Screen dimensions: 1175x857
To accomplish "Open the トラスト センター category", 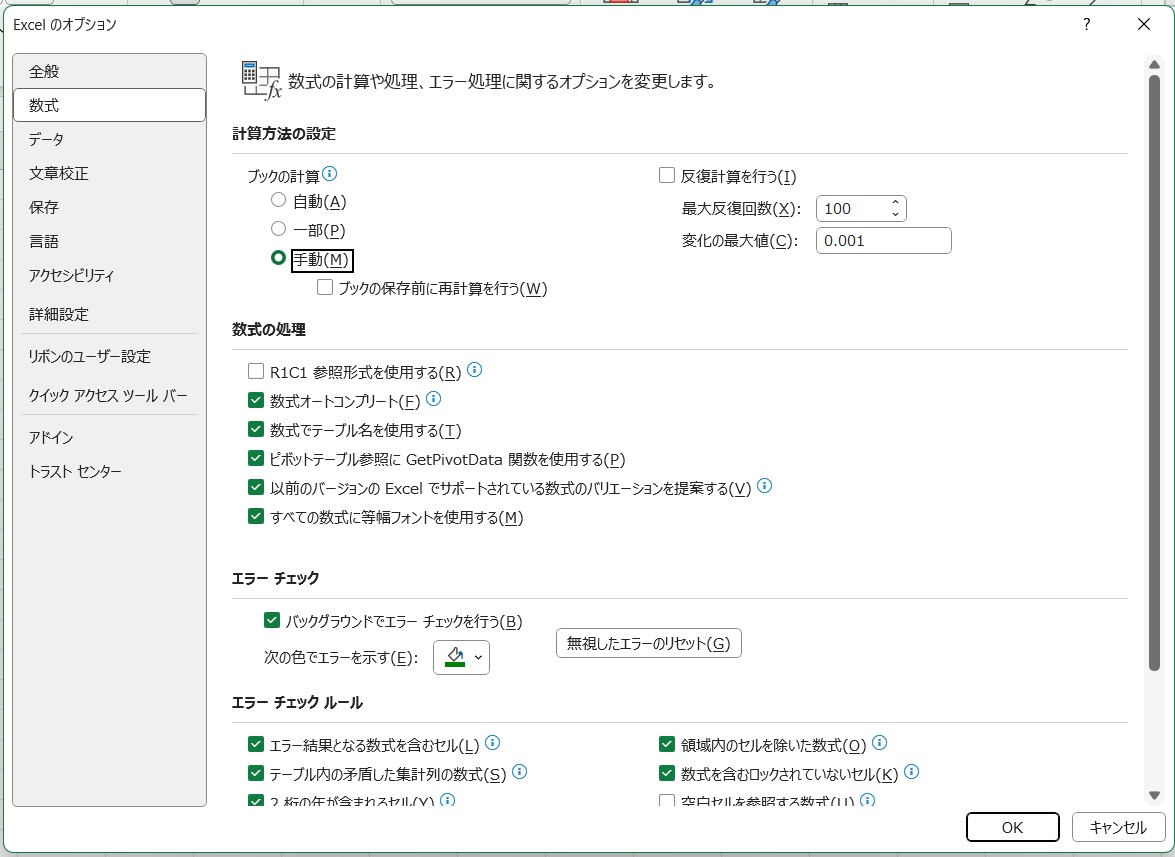I will (x=109, y=471).
